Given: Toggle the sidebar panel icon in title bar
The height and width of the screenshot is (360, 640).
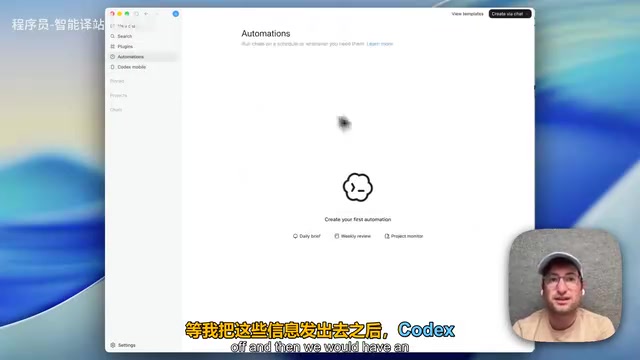Looking at the screenshot, I should click(136, 14).
